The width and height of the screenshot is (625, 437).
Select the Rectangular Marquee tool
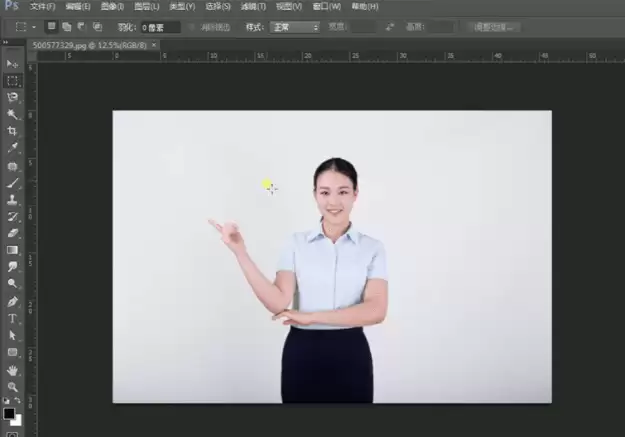12,81
